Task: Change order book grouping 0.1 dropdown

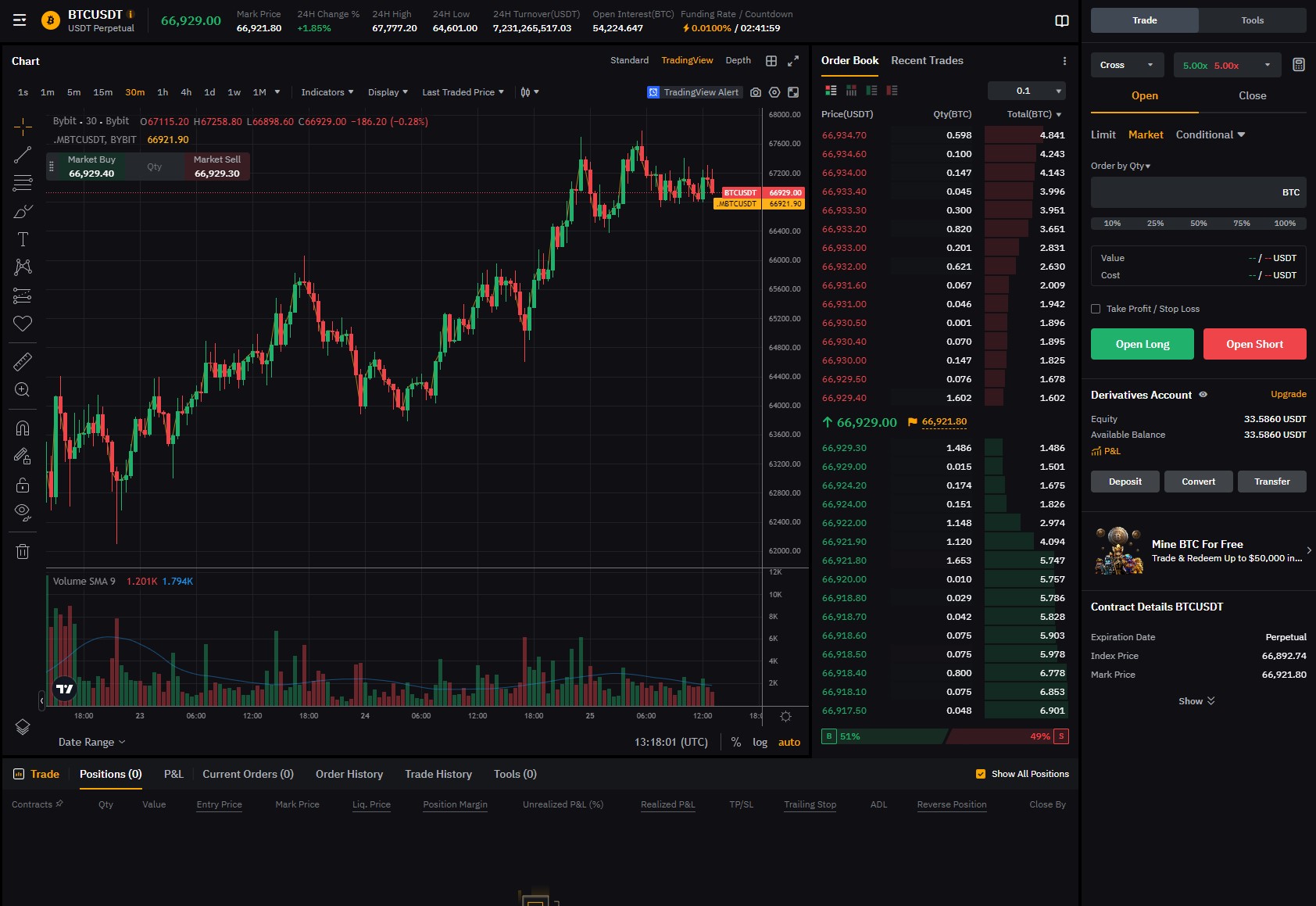Action: [x=1027, y=91]
